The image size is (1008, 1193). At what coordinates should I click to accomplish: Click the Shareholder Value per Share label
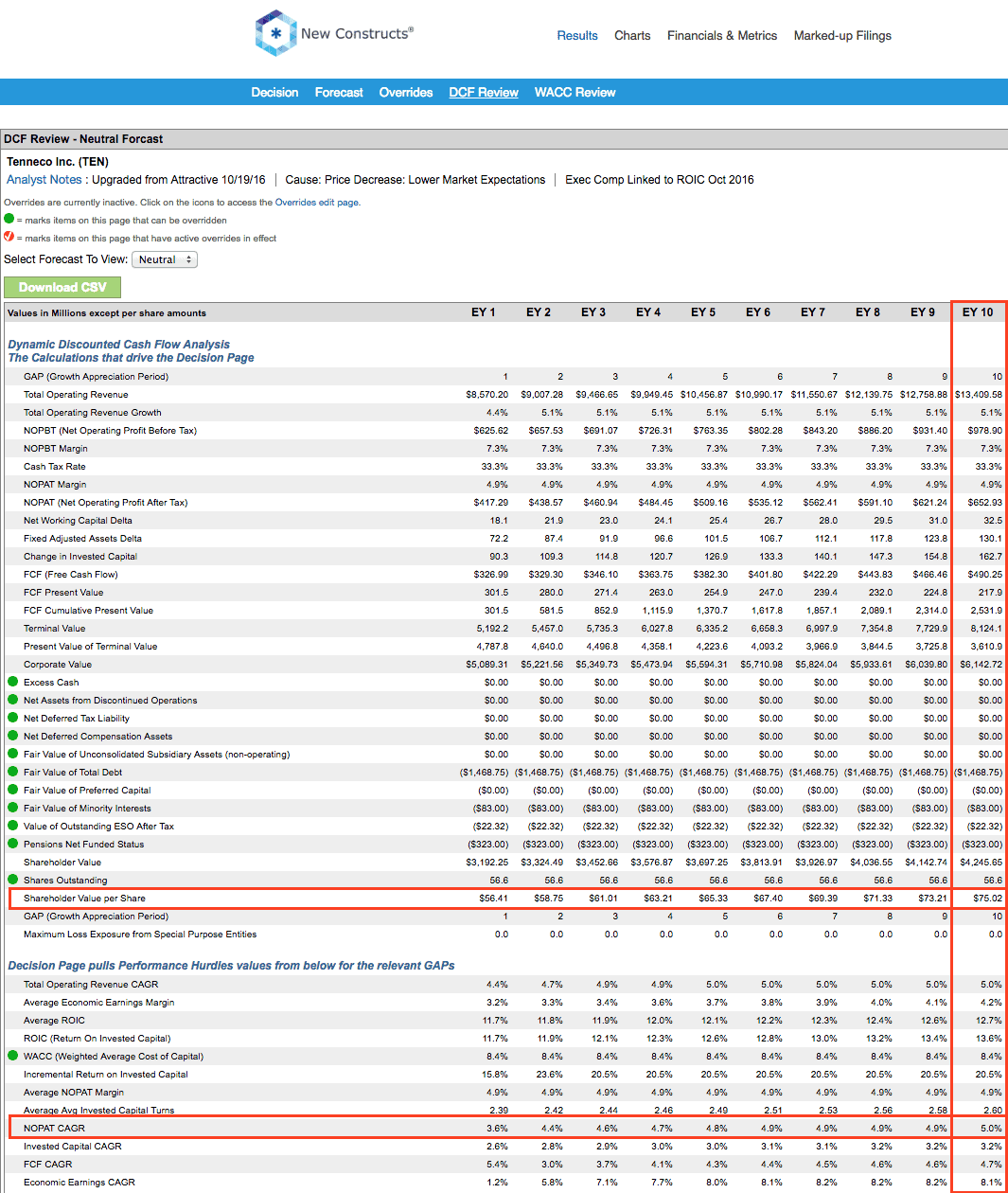click(x=84, y=899)
